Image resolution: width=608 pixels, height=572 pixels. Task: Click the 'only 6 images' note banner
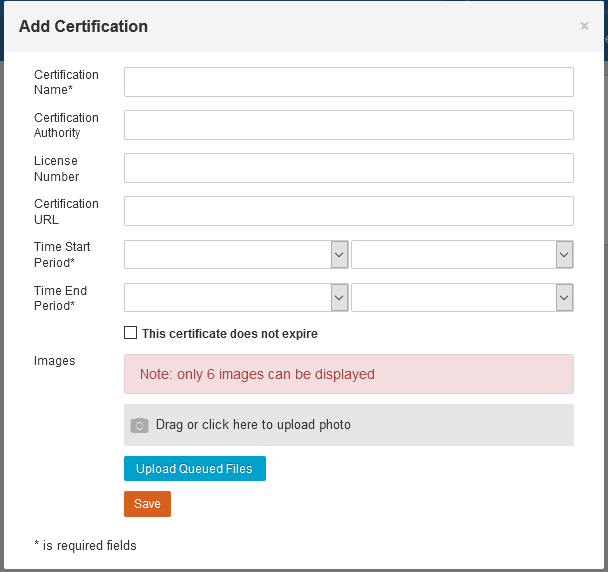348,374
